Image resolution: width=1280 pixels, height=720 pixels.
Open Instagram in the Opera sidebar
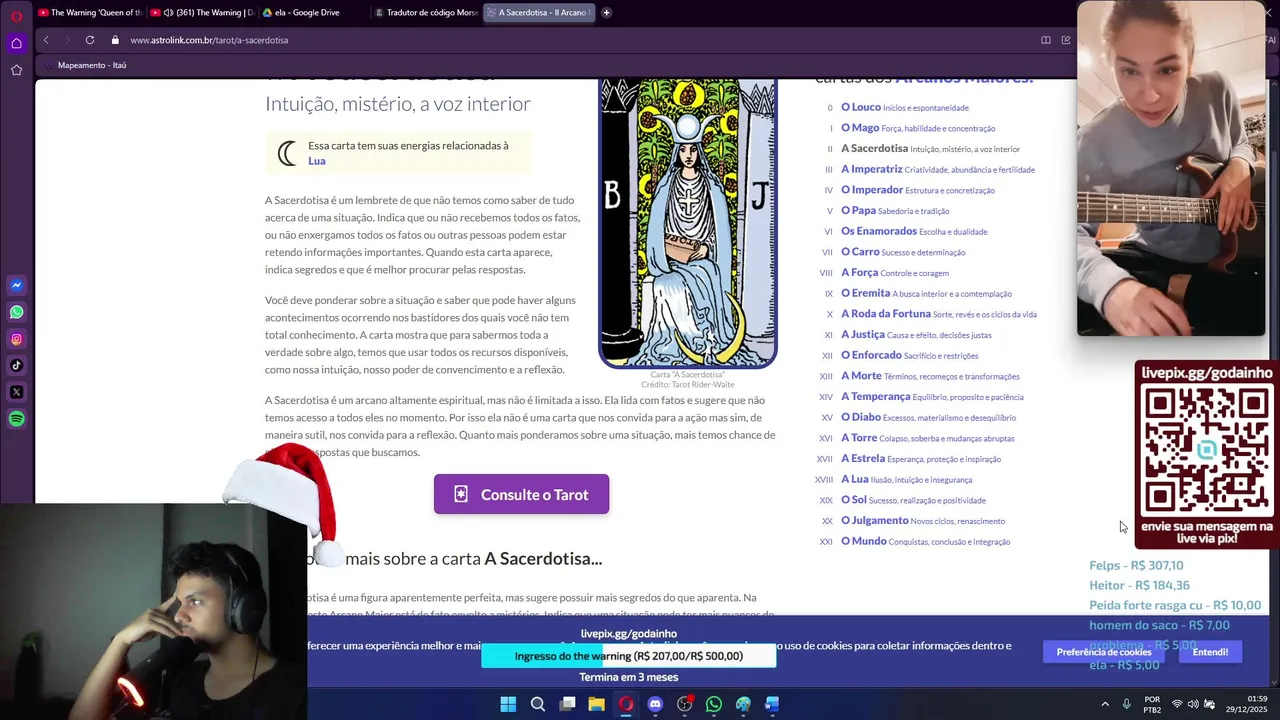tap(16, 339)
